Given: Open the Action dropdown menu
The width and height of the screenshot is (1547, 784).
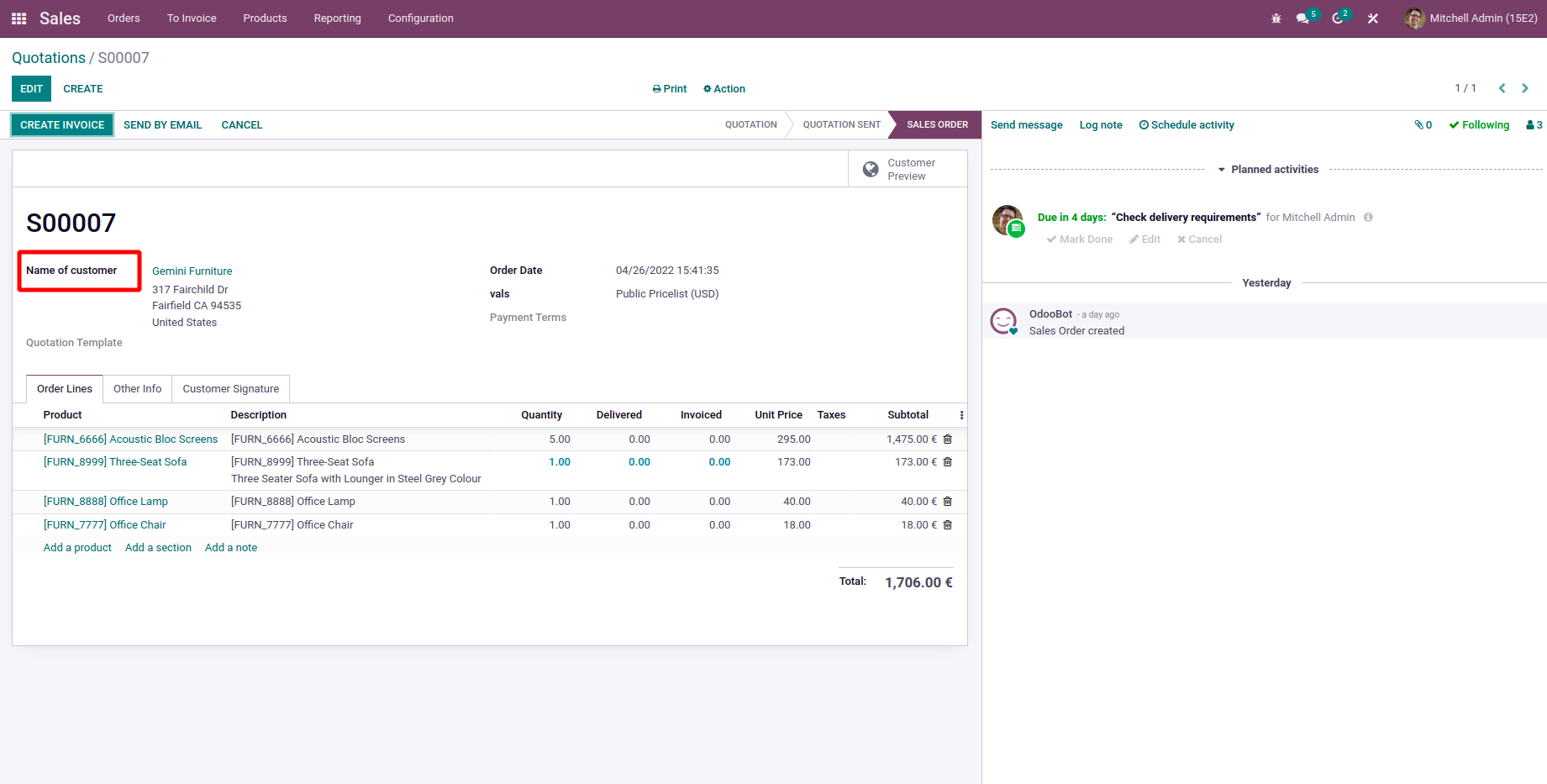Looking at the screenshot, I should [724, 89].
